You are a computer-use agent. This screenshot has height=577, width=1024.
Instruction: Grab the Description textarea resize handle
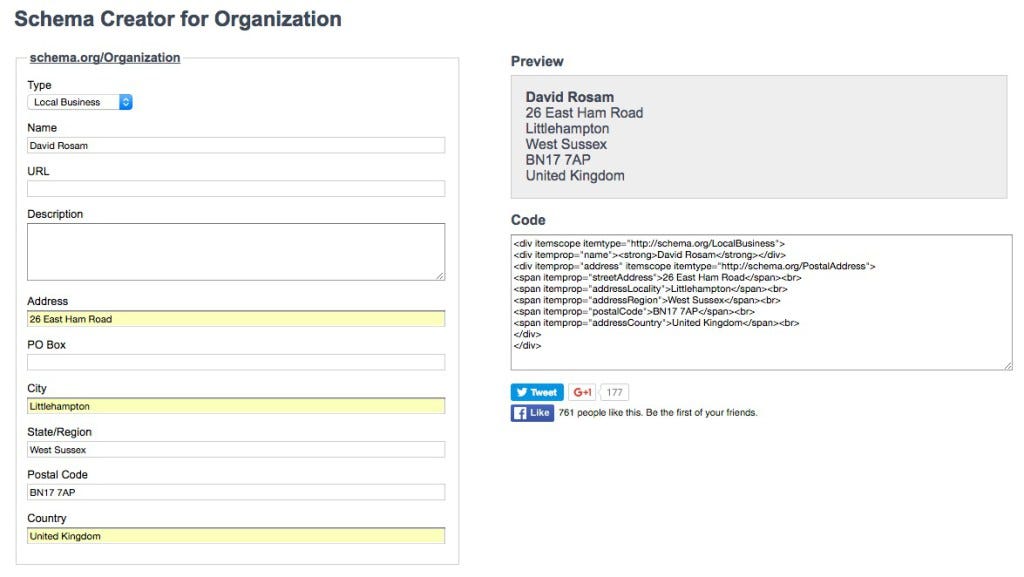(440, 276)
